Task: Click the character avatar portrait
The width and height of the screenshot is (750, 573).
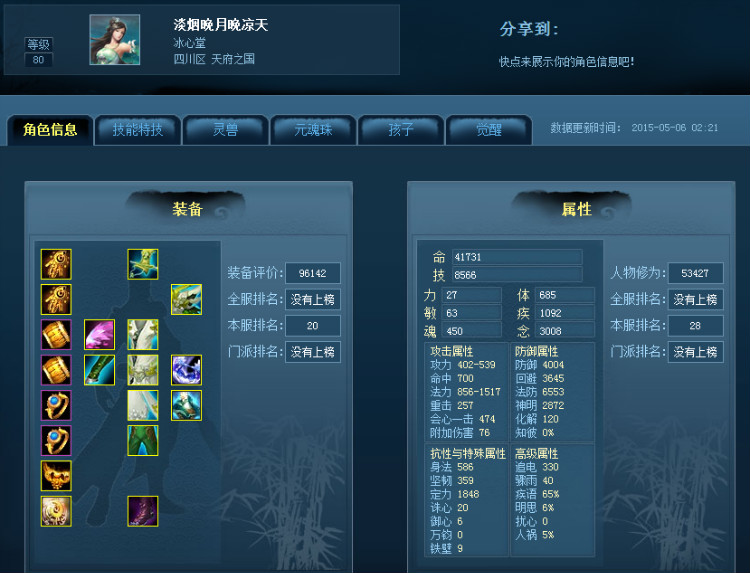Action: pos(115,39)
